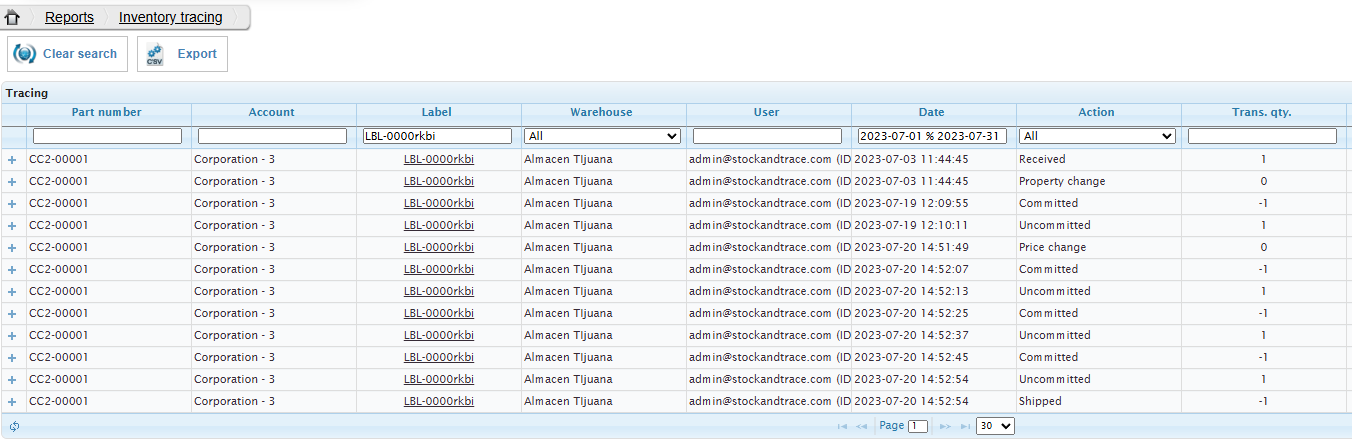Go to previous page of results
The height and width of the screenshot is (444, 1352).
(861, 426)
